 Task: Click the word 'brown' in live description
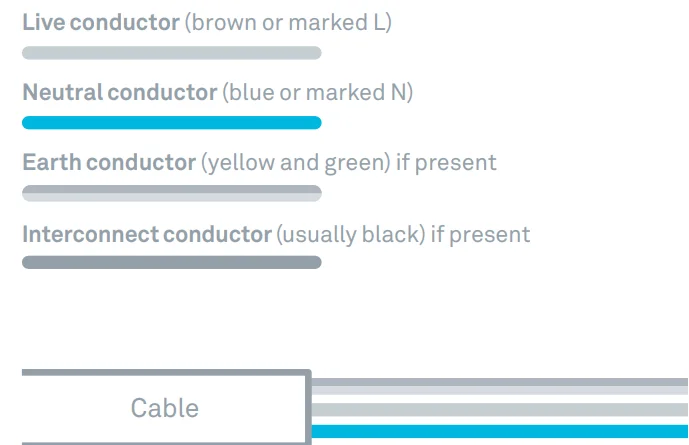[x=224, y=22]
